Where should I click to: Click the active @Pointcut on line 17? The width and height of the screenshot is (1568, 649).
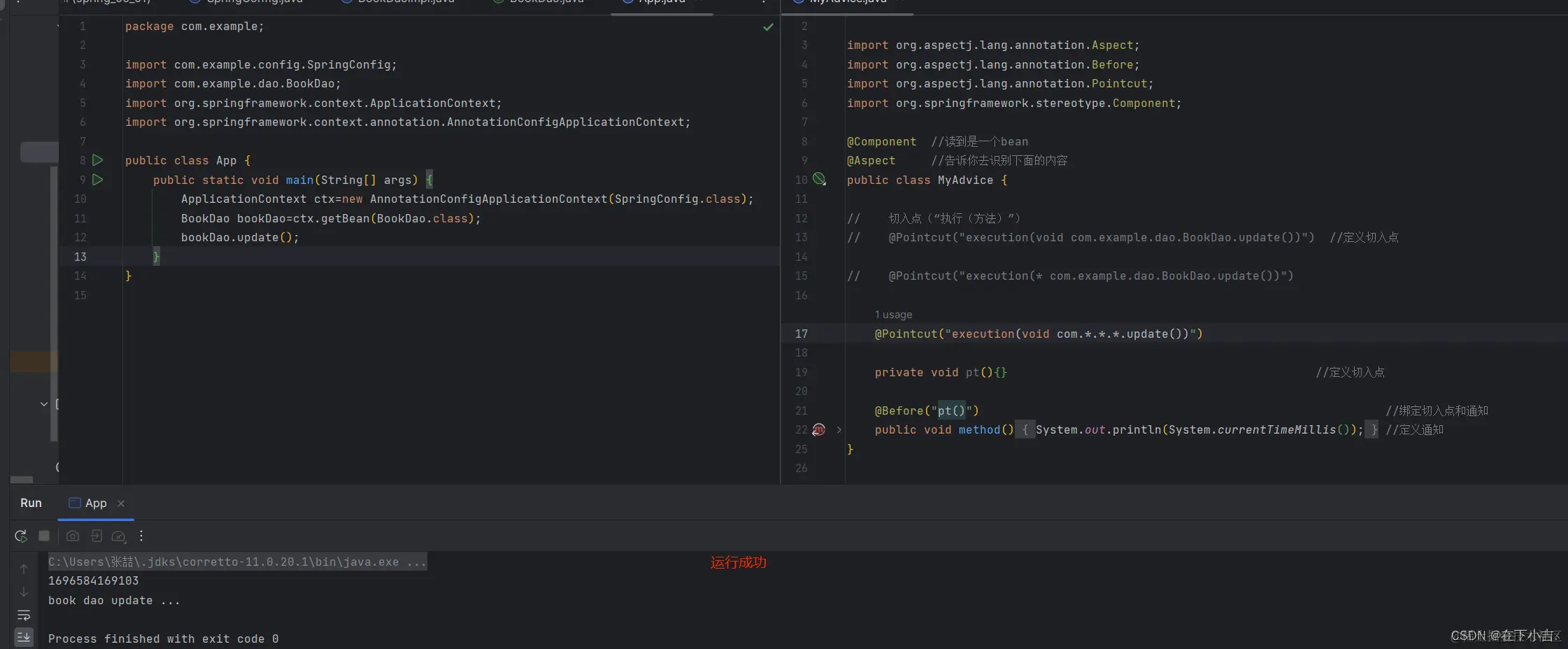coord(1039,334)
